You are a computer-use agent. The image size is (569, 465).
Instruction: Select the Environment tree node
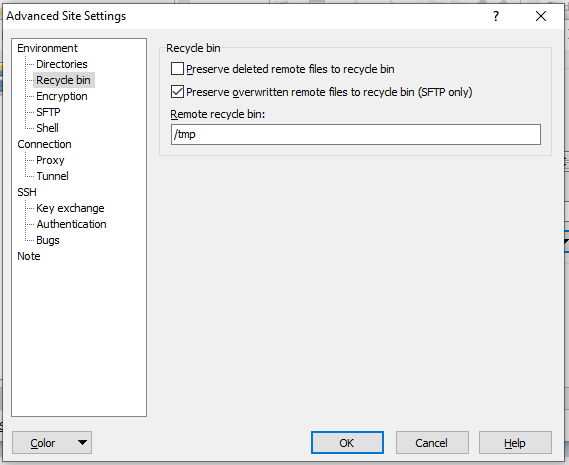coord(47,48)
